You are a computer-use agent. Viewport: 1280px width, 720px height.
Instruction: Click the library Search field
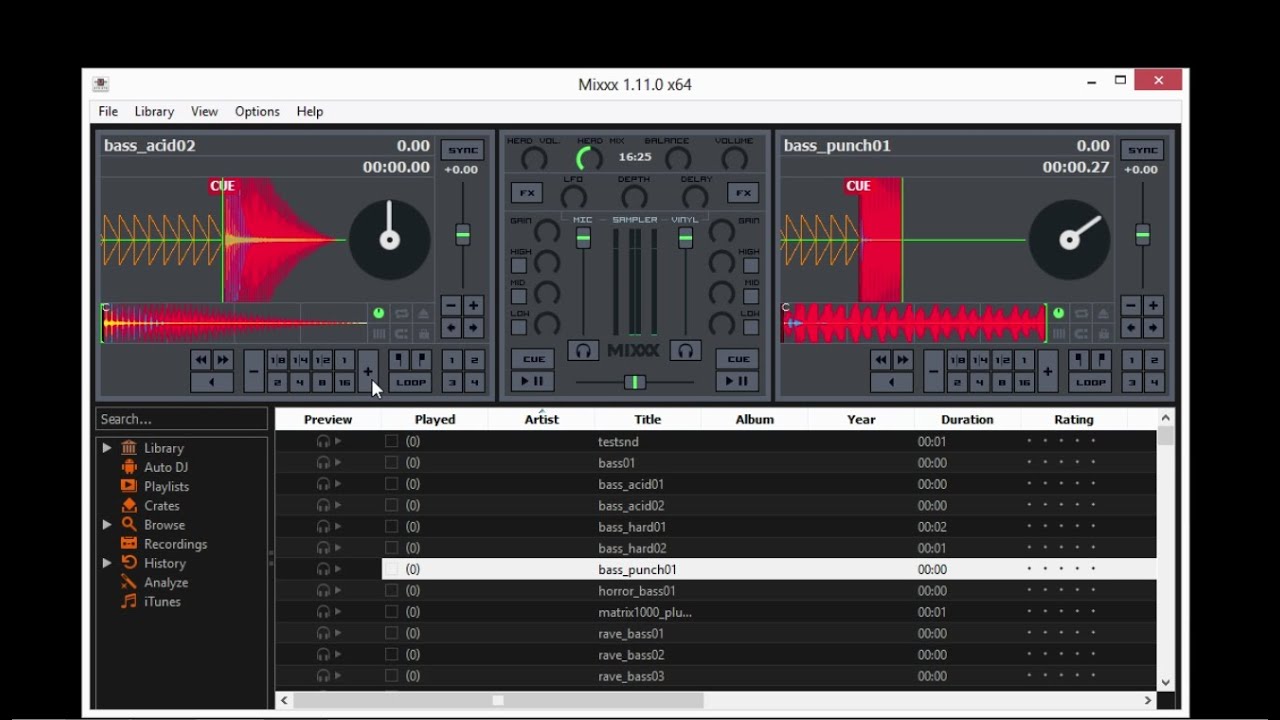182,419
